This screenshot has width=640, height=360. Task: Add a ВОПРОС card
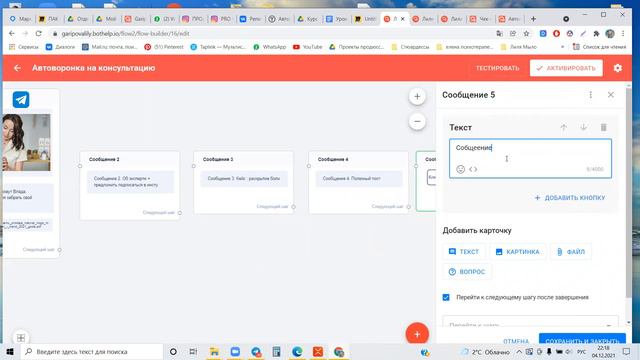(x=467, y=271)
